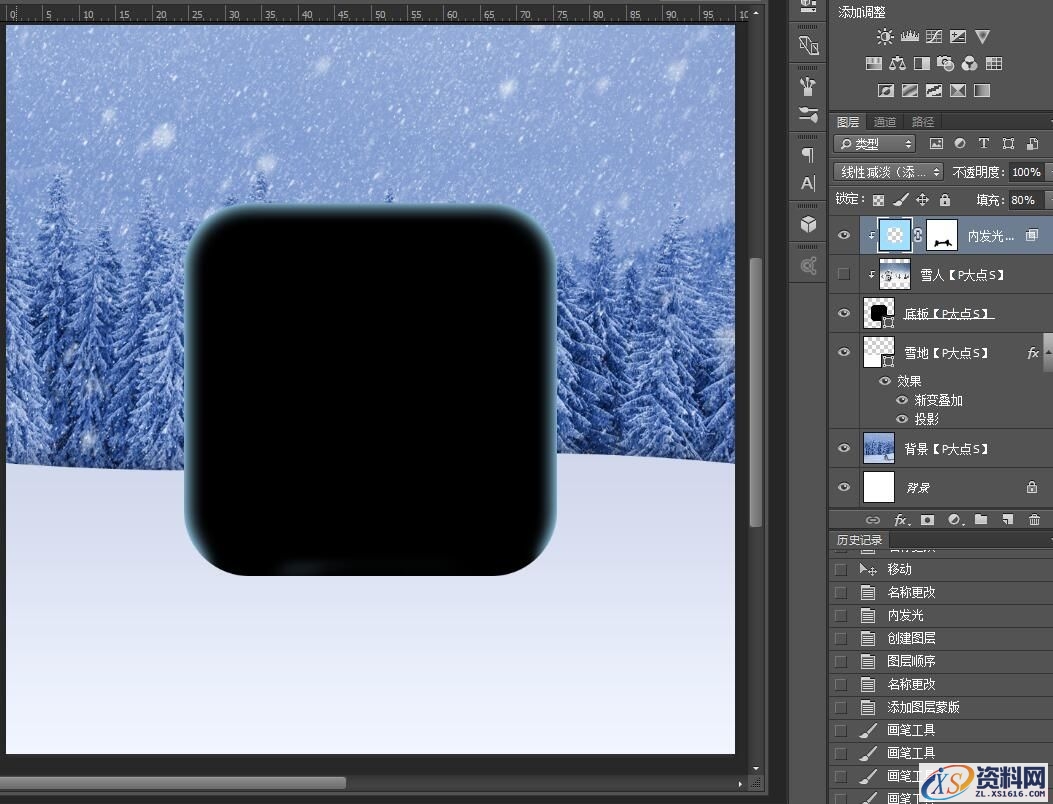The height and width of the screenshot is (804, 1053).
Task: Switch to the 路径 tab
Action: 923,122
